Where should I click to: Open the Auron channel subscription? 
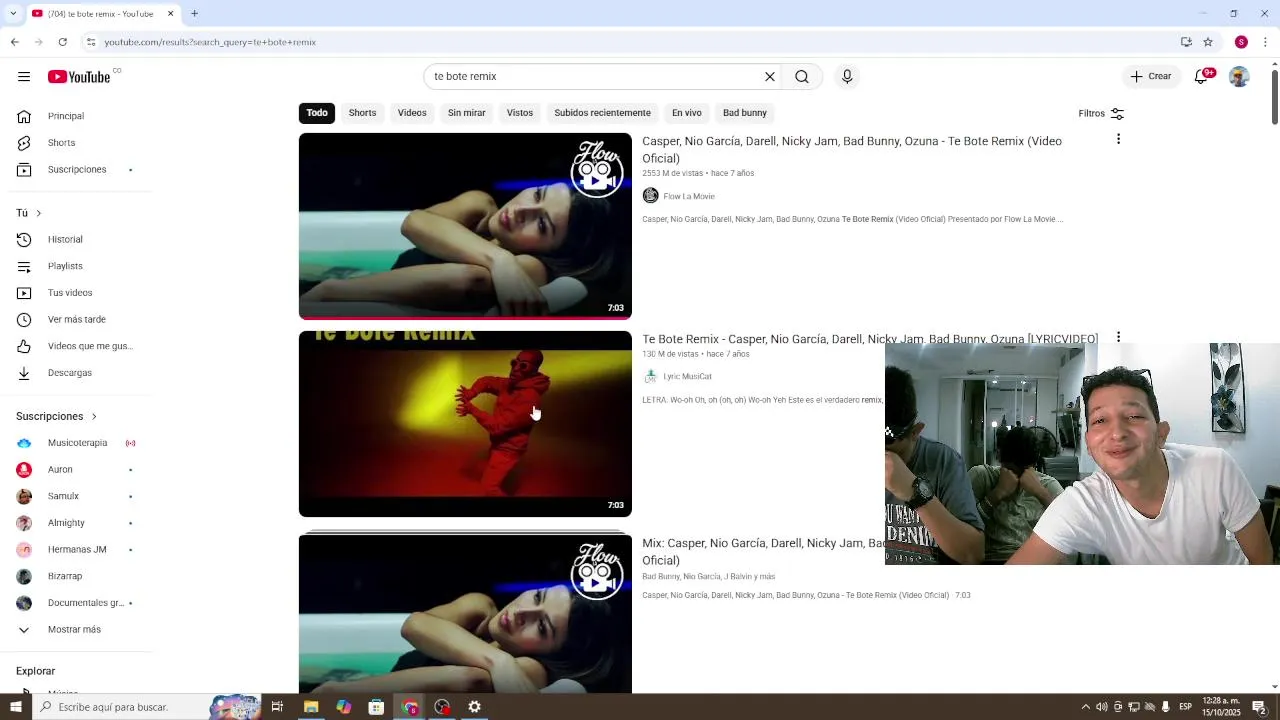click(x=76, y=470)
